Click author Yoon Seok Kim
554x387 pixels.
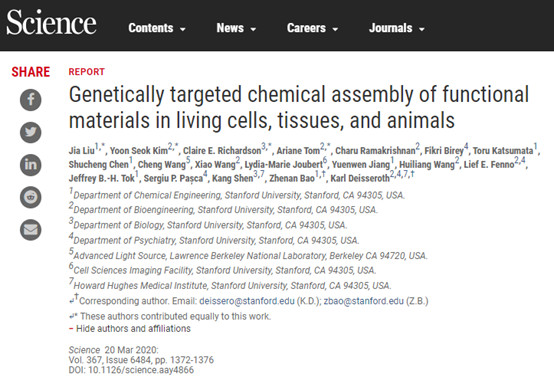pos(139,151)
